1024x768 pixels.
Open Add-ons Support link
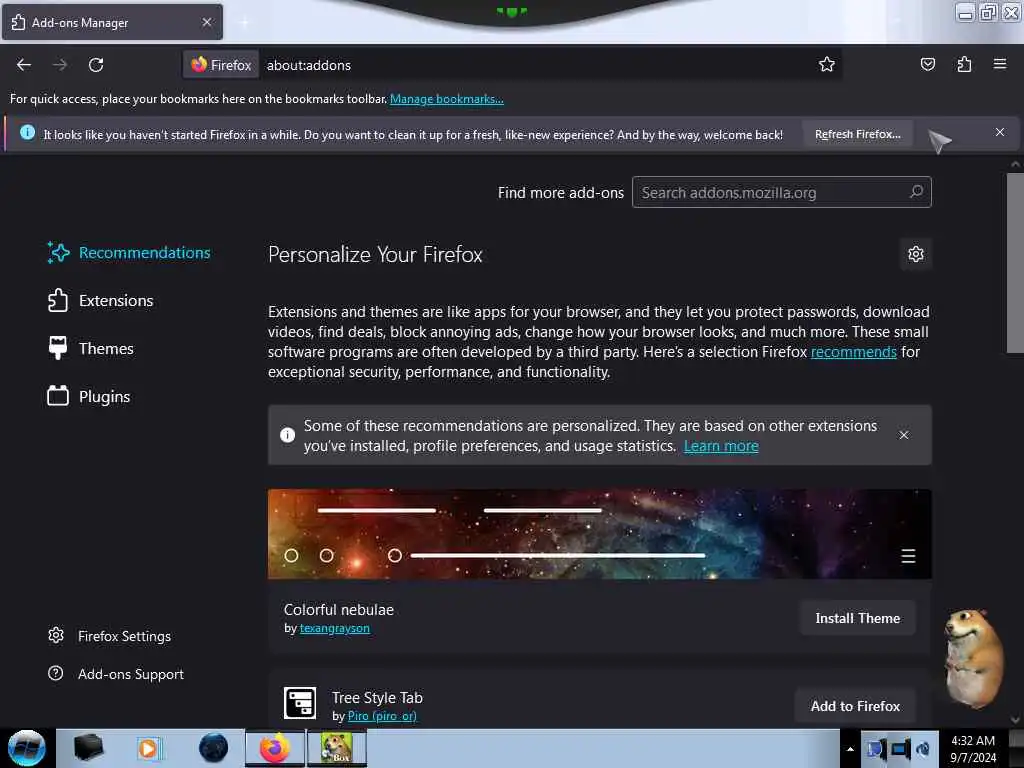(116, 673)
